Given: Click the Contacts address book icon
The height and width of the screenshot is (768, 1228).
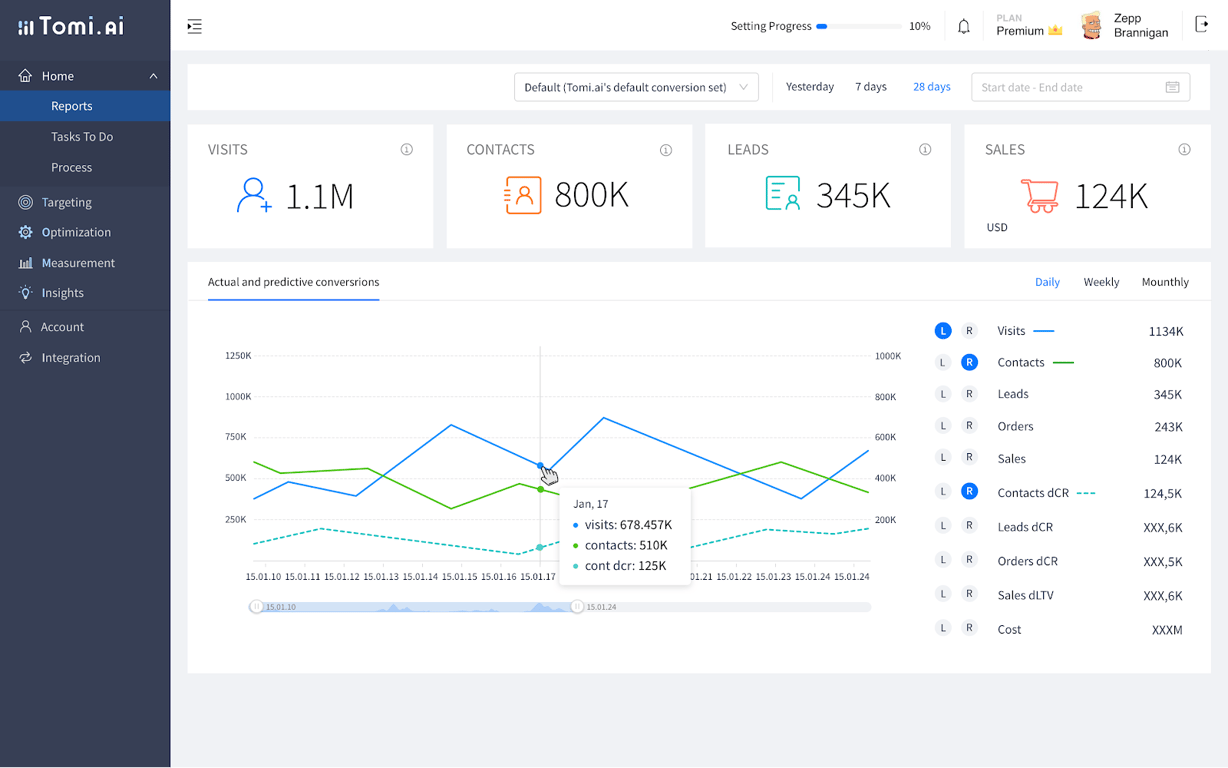Looking at the screenshot, I should (x=522, y=195).
